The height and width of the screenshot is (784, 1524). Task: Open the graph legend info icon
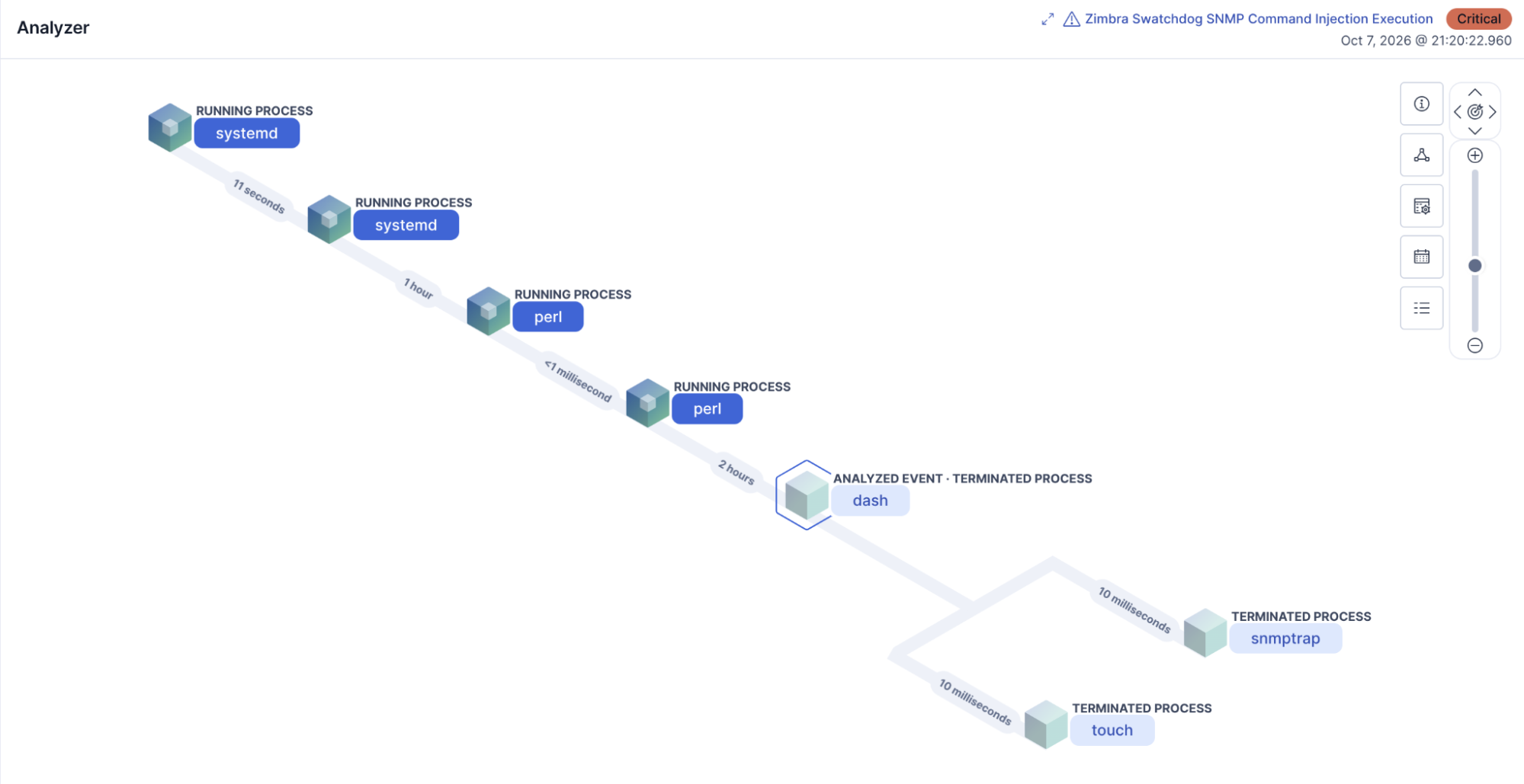[x=1421, y=104]
